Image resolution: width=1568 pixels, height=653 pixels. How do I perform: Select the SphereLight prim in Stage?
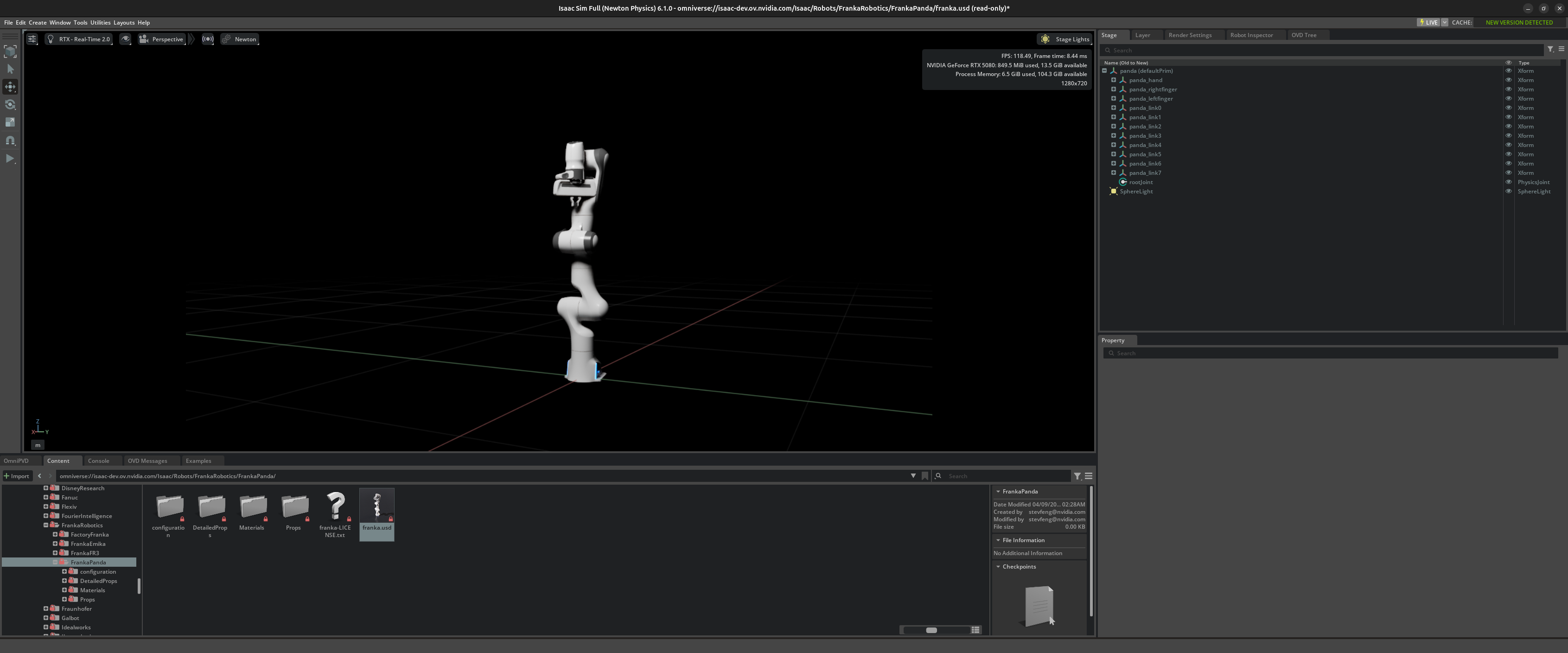pyautogui.click(x=1136, y=191)
